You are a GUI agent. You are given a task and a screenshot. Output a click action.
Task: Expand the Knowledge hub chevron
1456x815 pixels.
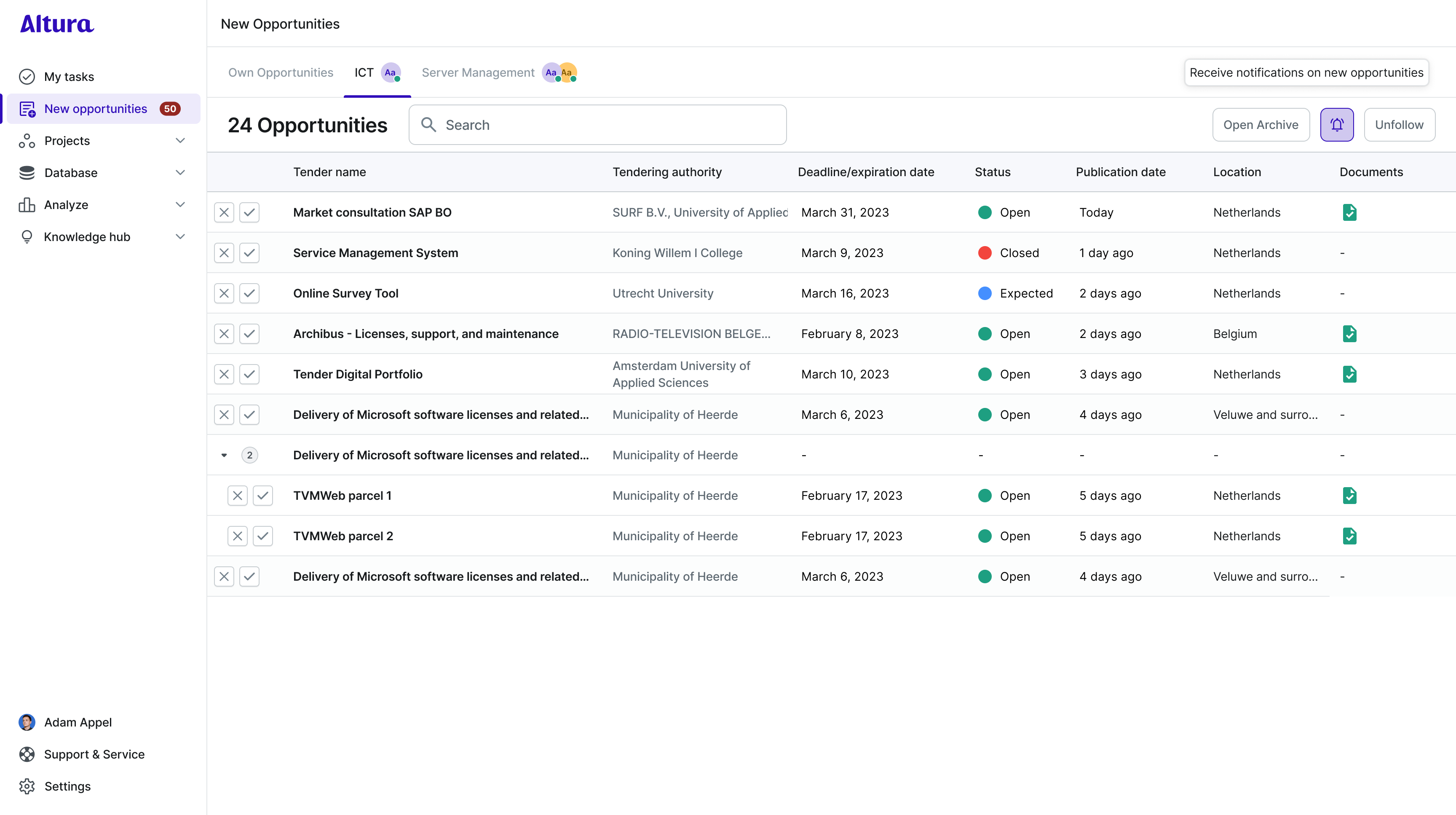click(x=180, y=237)
